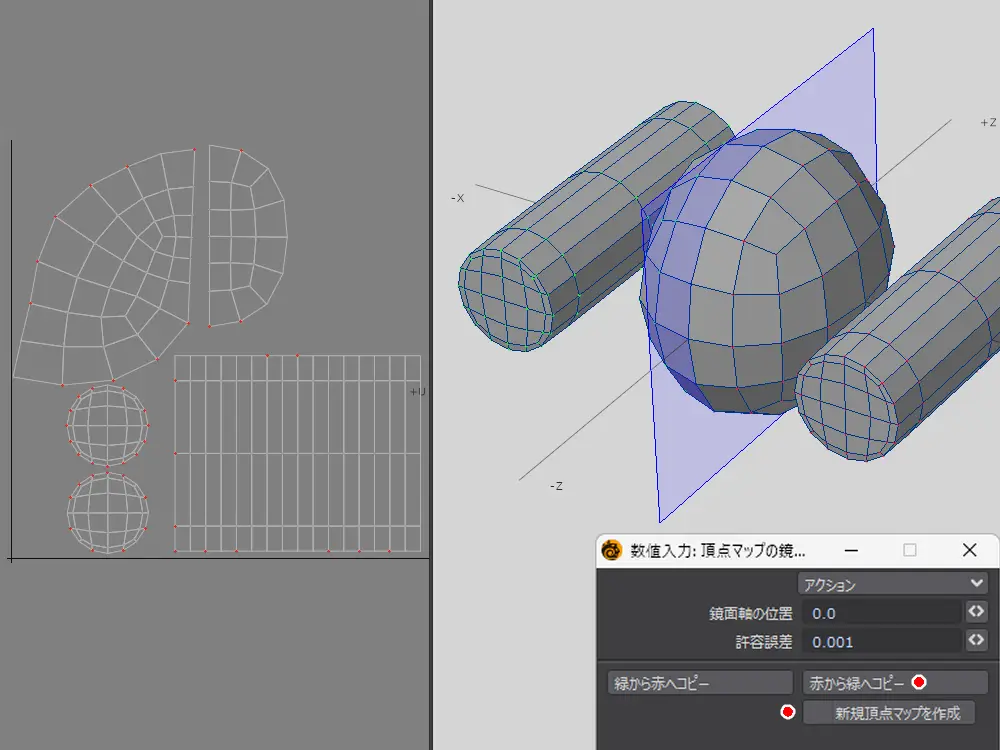Viewport: 1000px width, 750px height.
Task: Click the lower circular UV island
Action: tap(108, 512)
